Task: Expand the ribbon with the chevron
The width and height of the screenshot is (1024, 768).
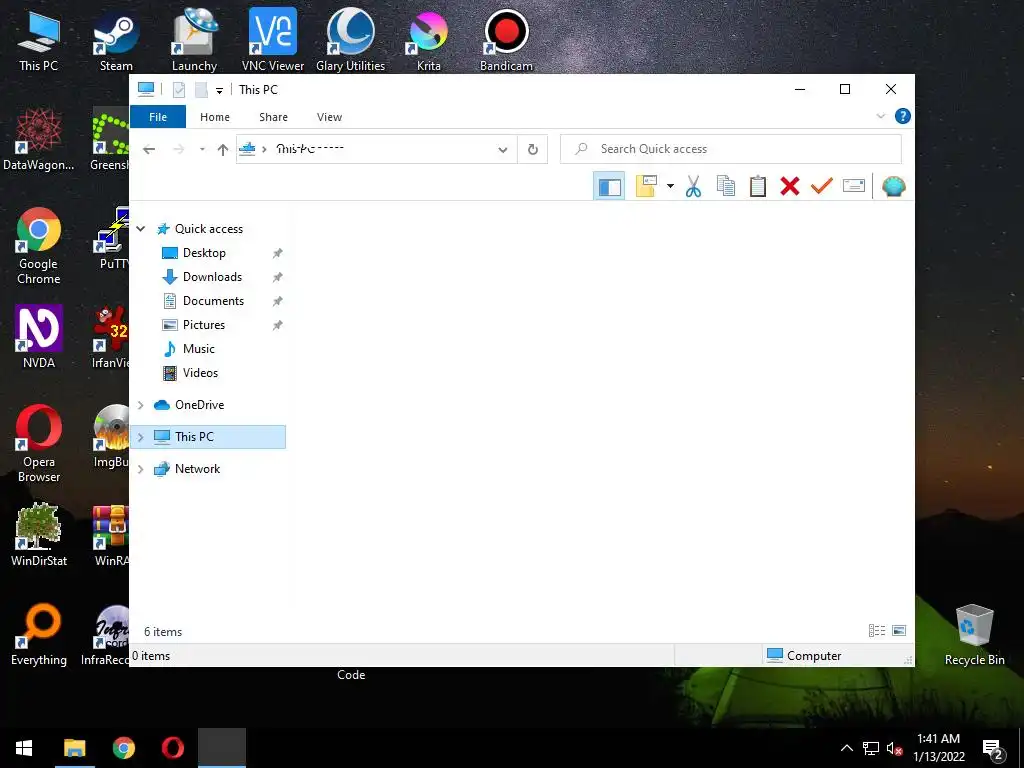Action: tap(880, 116)
